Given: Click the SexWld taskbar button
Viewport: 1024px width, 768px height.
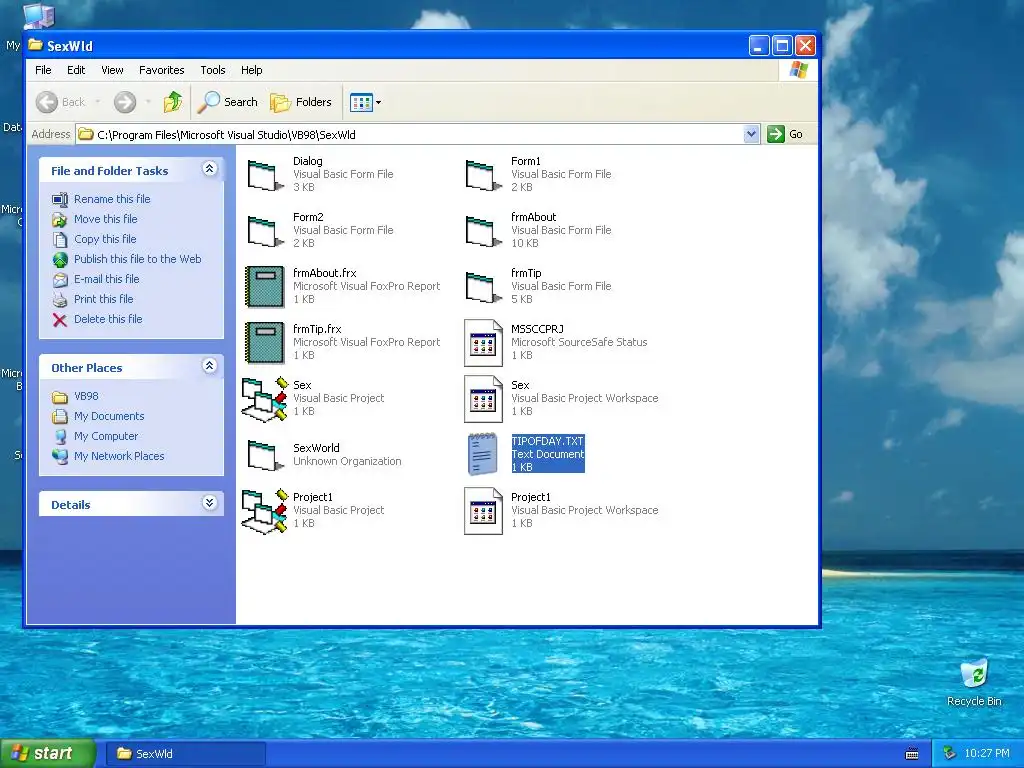Looking at the screenshot, I should [186, 754].
